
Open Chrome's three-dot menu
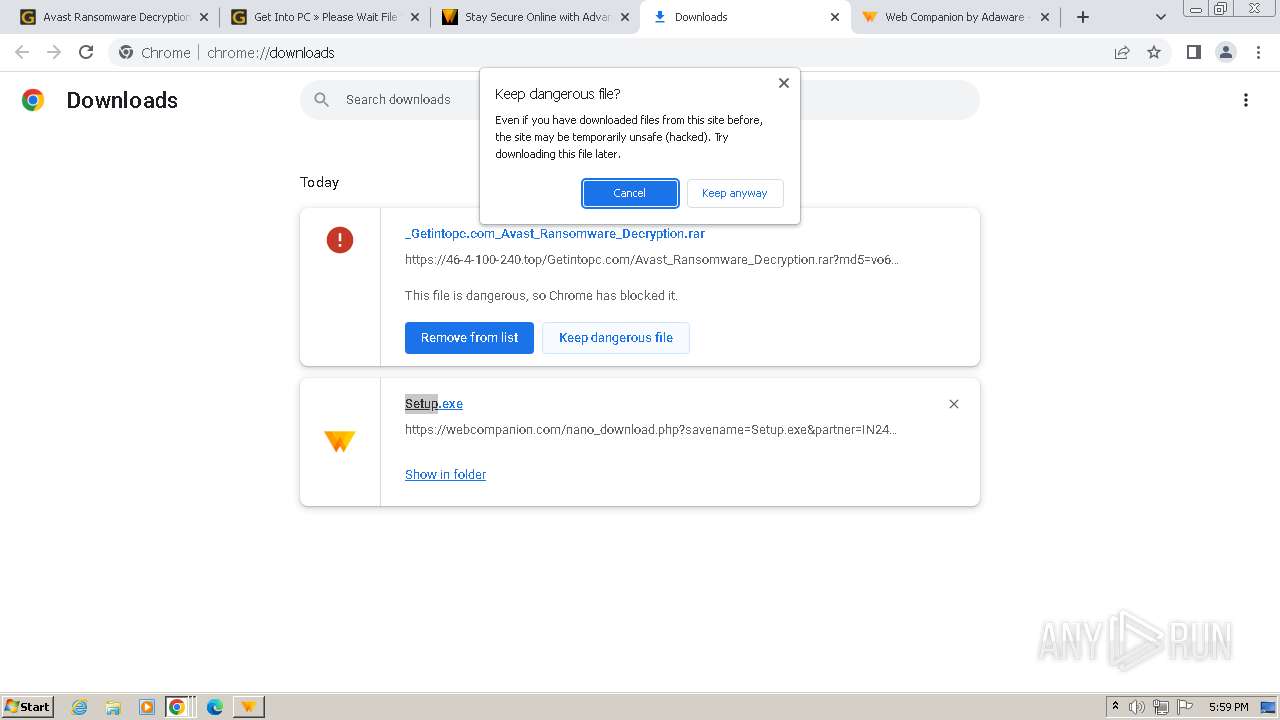pos(1258,52)
